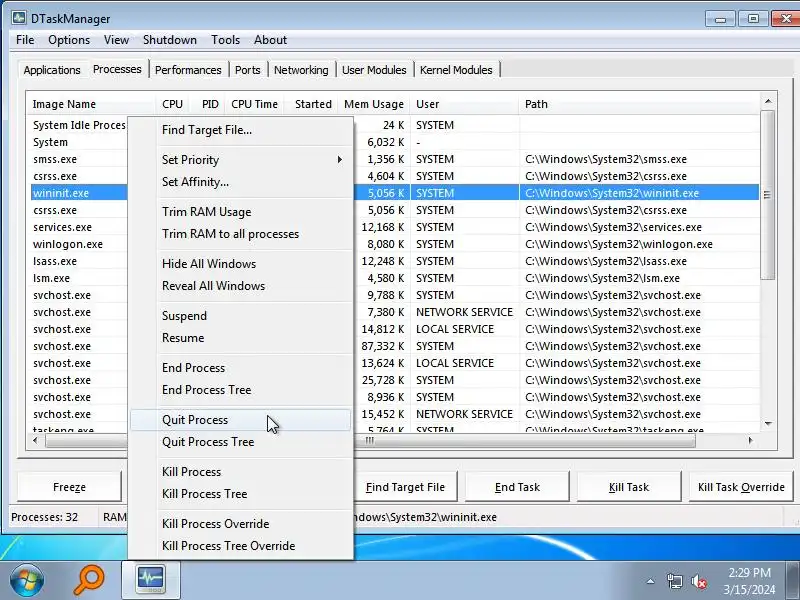Sort by Mem Usage column header
Image resolution: width=800 pixels, height=600 pixels.
pos(374,104)
